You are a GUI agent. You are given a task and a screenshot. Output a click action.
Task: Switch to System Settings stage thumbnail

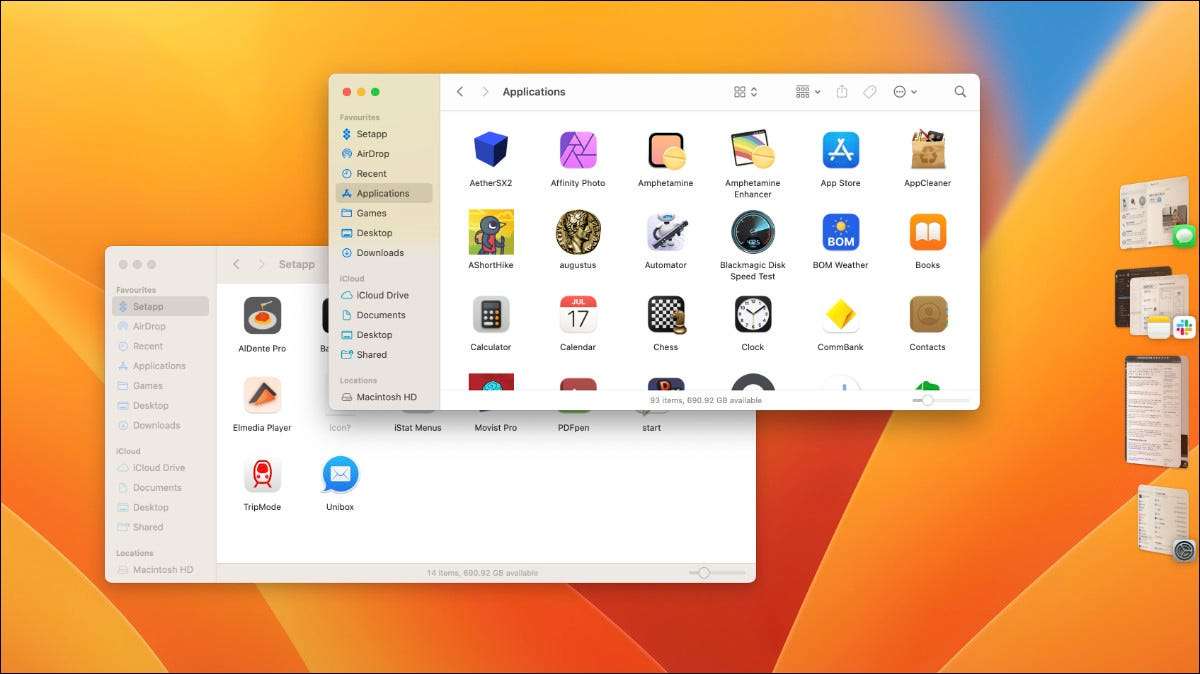pyautogui.click(x=1165, y=523)
